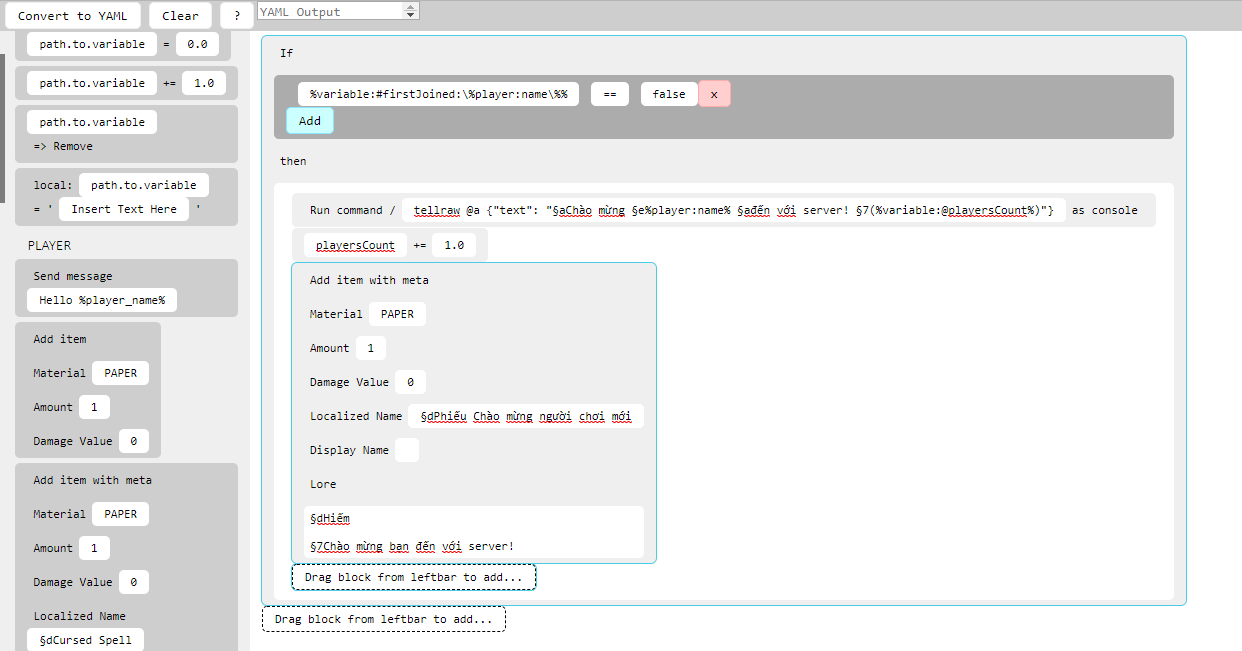Open the help panel via question mark icon
Screen dimensions: 1242x651
pos(236,15)
